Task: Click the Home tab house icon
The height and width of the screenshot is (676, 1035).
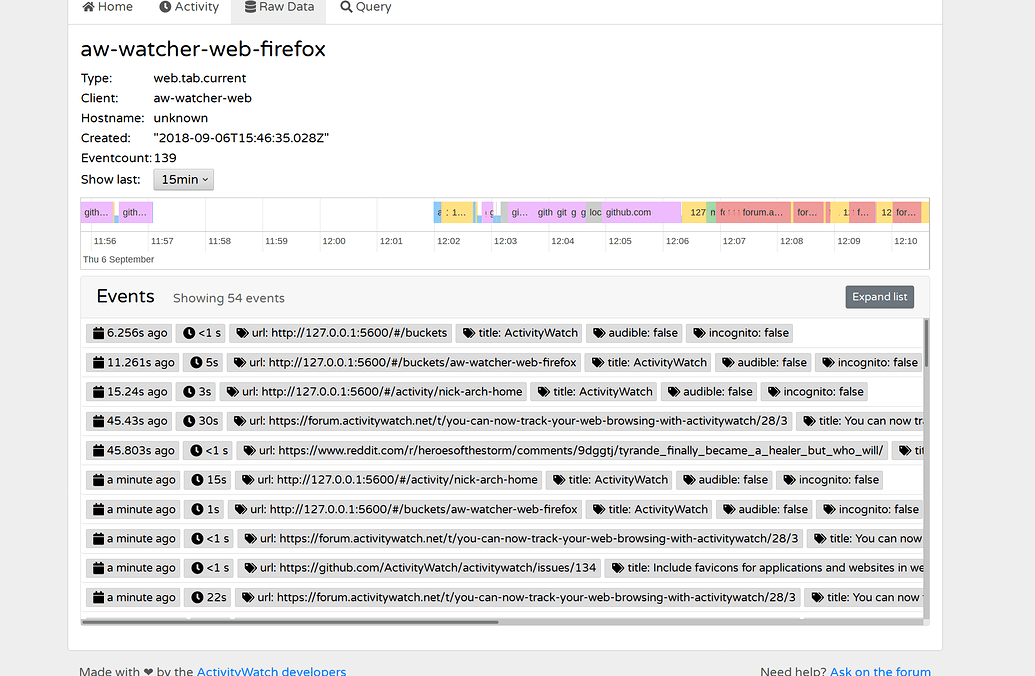Action: 88,7
